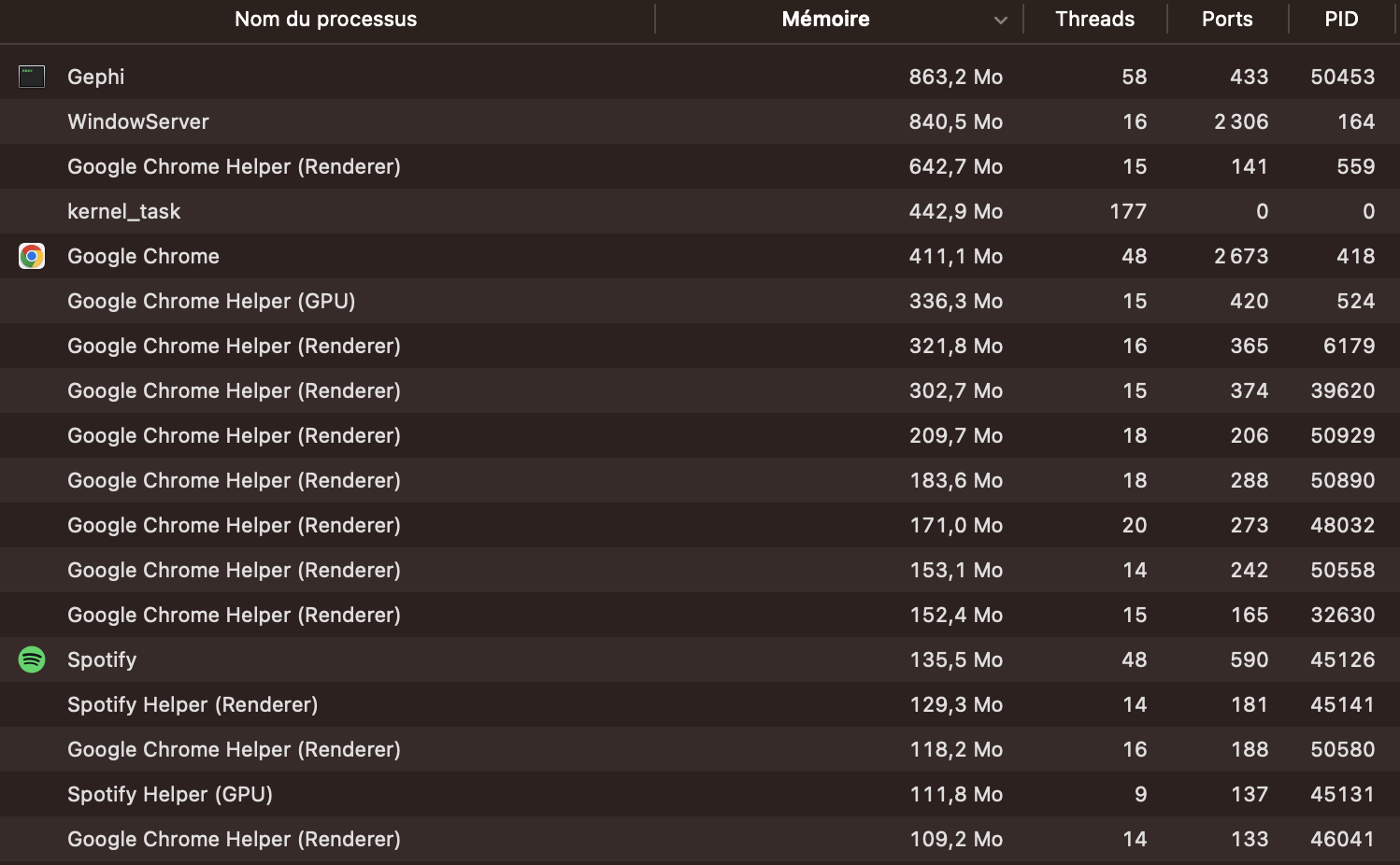Image resolution: width=1400 pixels, height=865 pixels.
Task: Select Google Chrome Helper (GPU) row
Action: click(x=211, y=301)
